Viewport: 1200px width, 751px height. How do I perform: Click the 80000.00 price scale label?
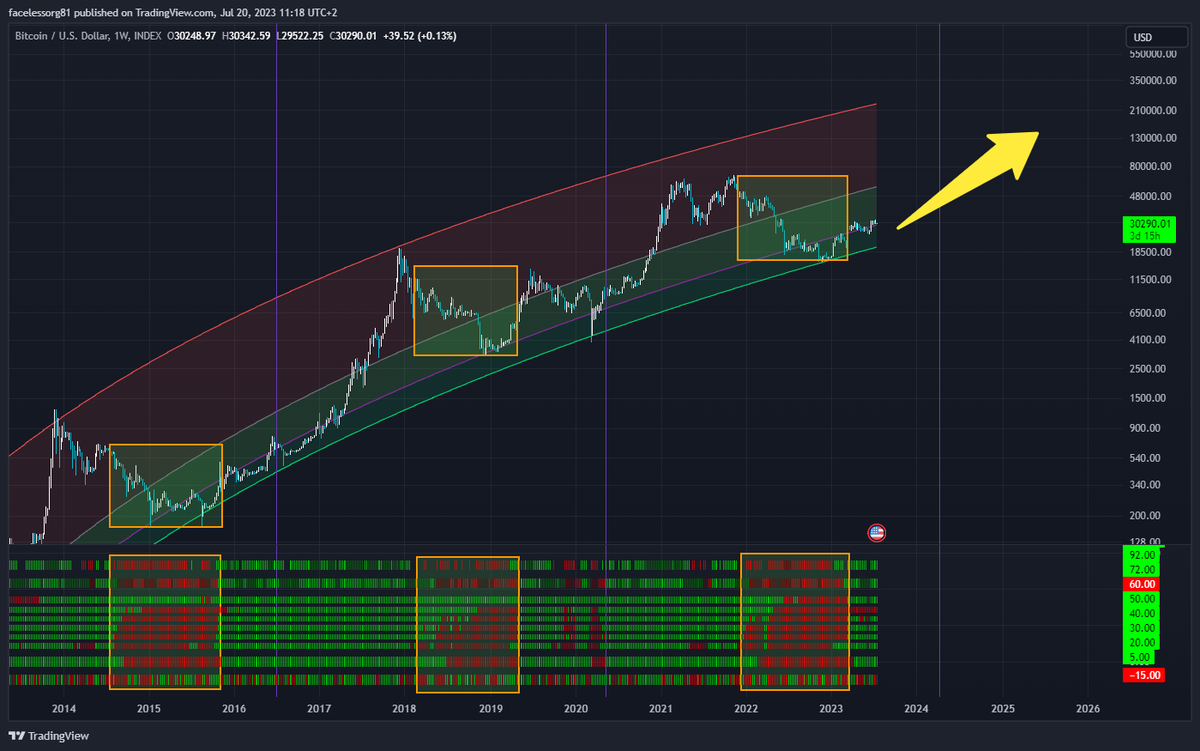click(1150, 167)
